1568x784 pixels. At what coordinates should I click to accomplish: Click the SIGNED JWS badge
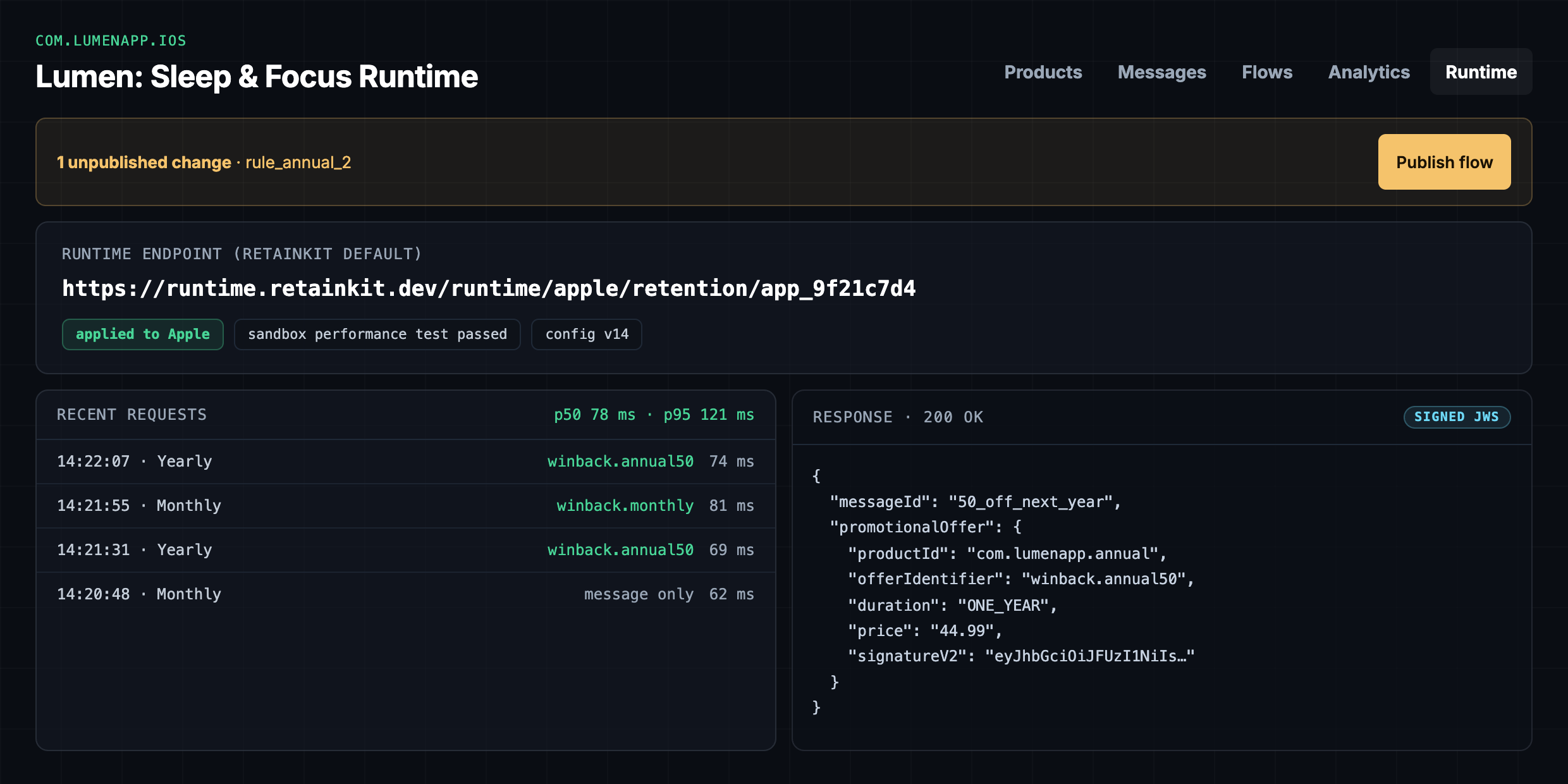(1457, 417)
